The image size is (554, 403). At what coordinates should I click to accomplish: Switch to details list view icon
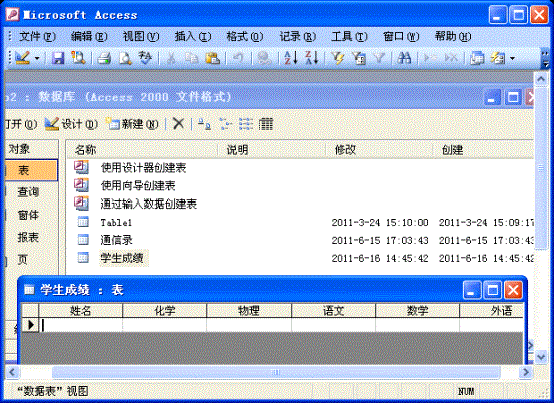click(266, 124)
